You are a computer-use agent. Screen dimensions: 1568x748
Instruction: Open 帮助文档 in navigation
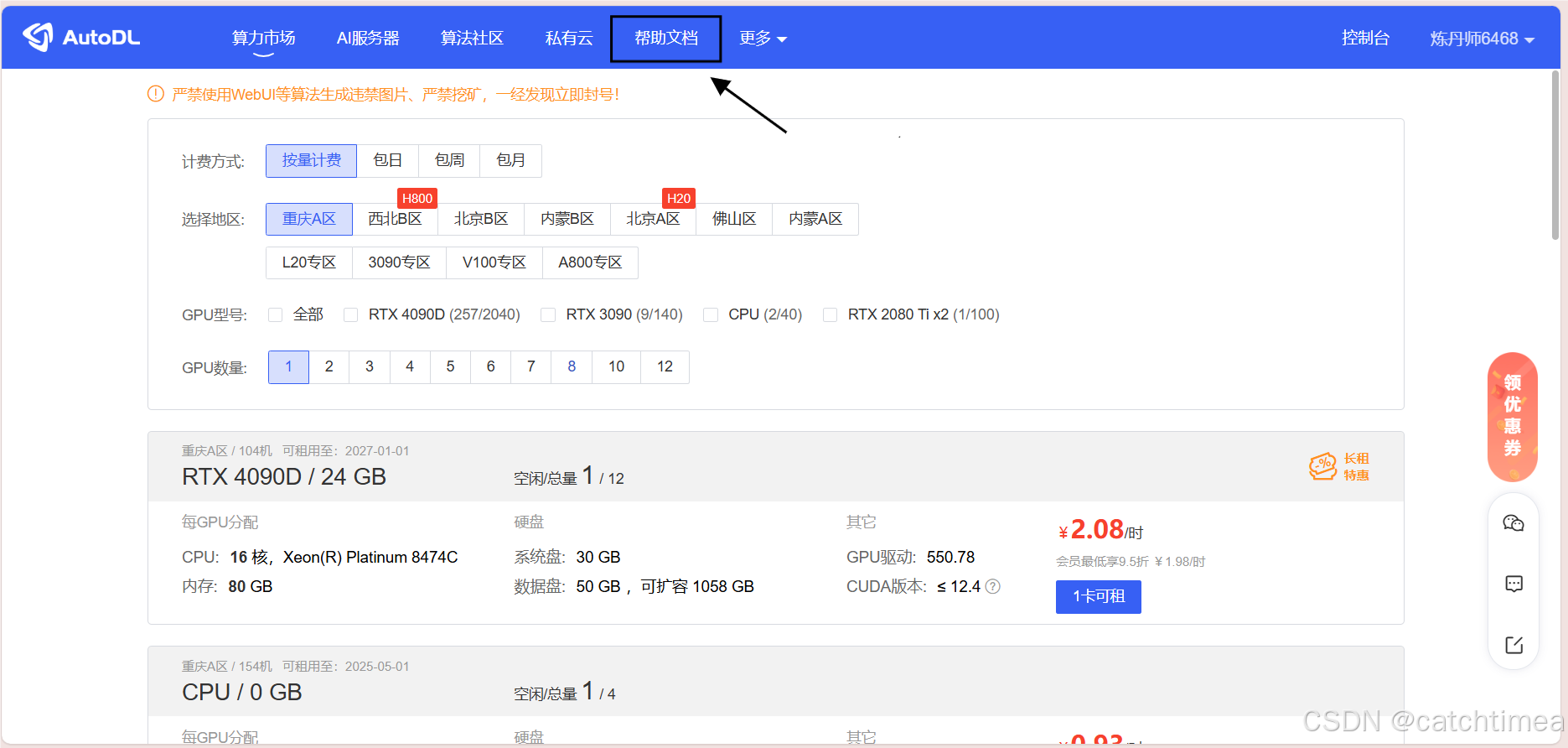pyautogui.click(x=666, y=39)
